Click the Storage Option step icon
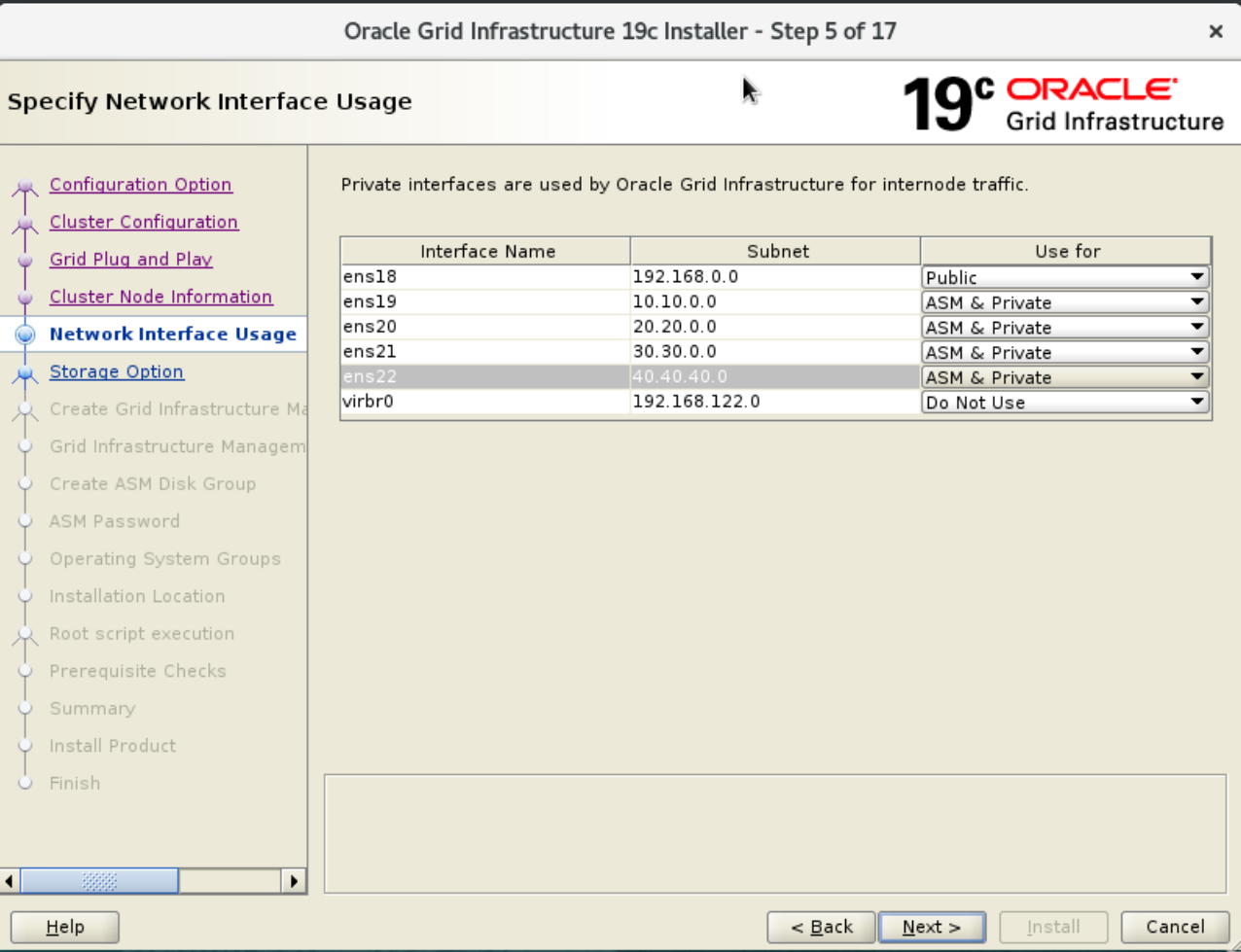1241x952 pixels. 25,372
